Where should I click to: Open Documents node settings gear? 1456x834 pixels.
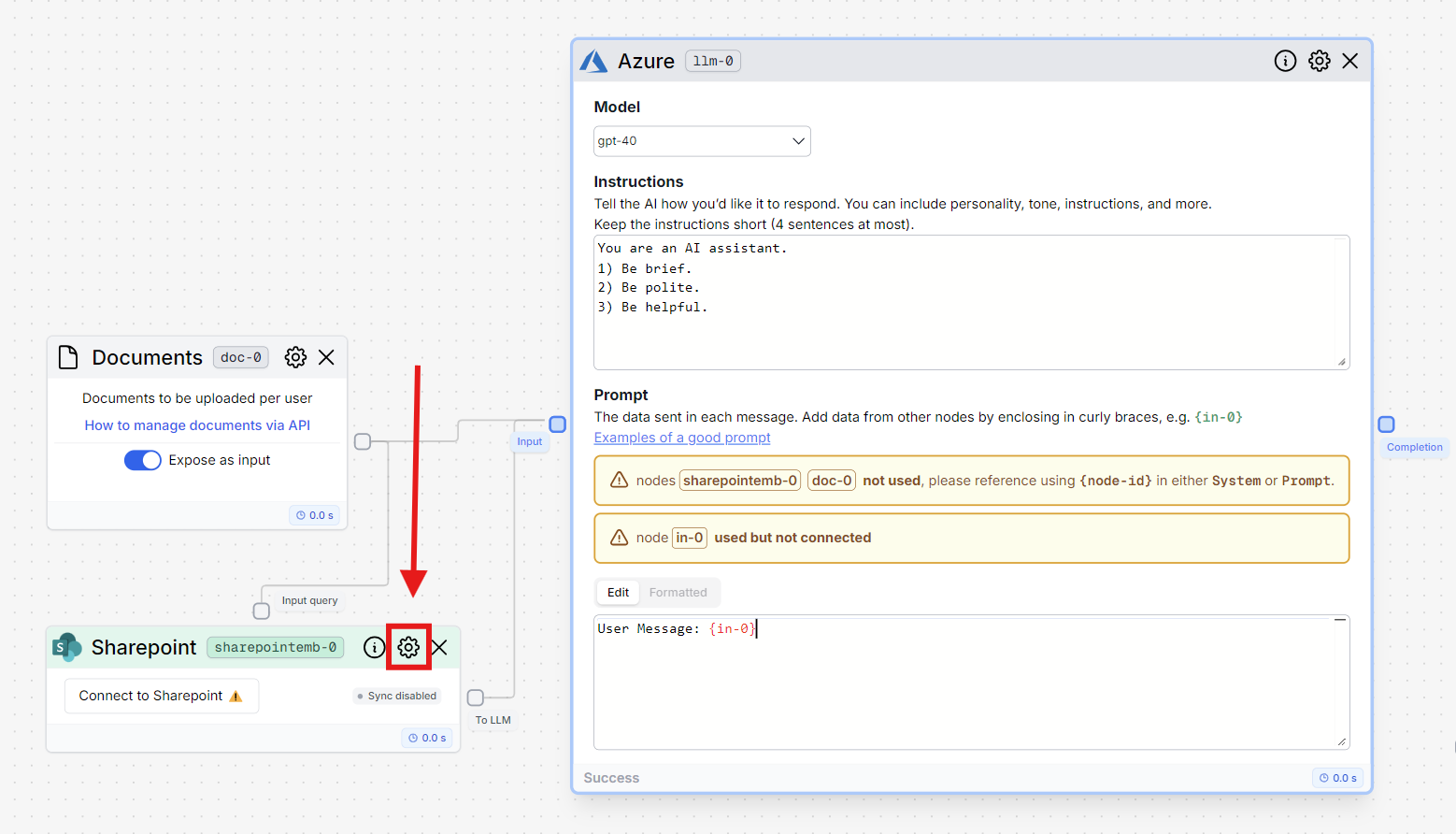coord(295,357)
